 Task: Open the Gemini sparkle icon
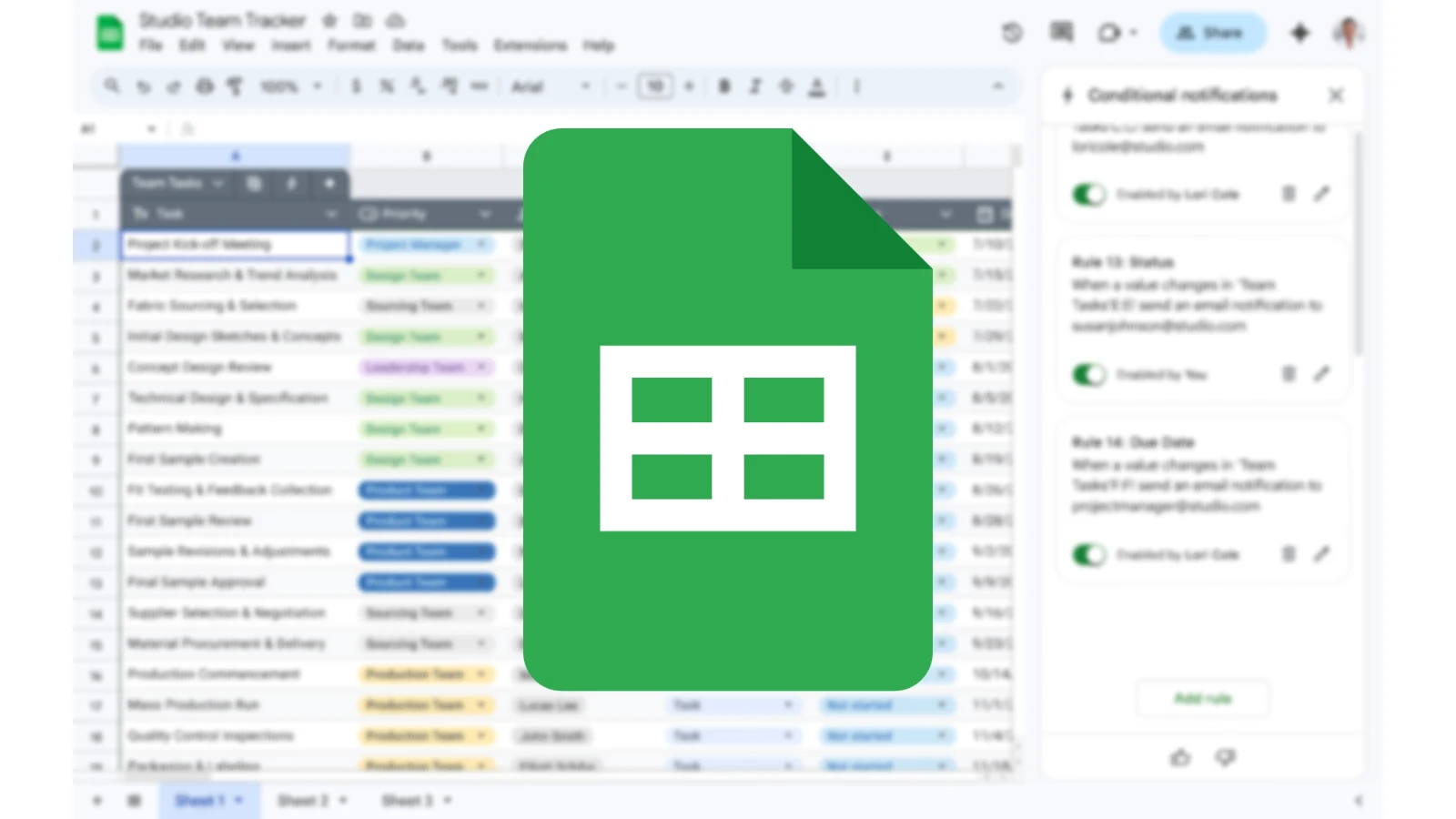pos(1299,34)
